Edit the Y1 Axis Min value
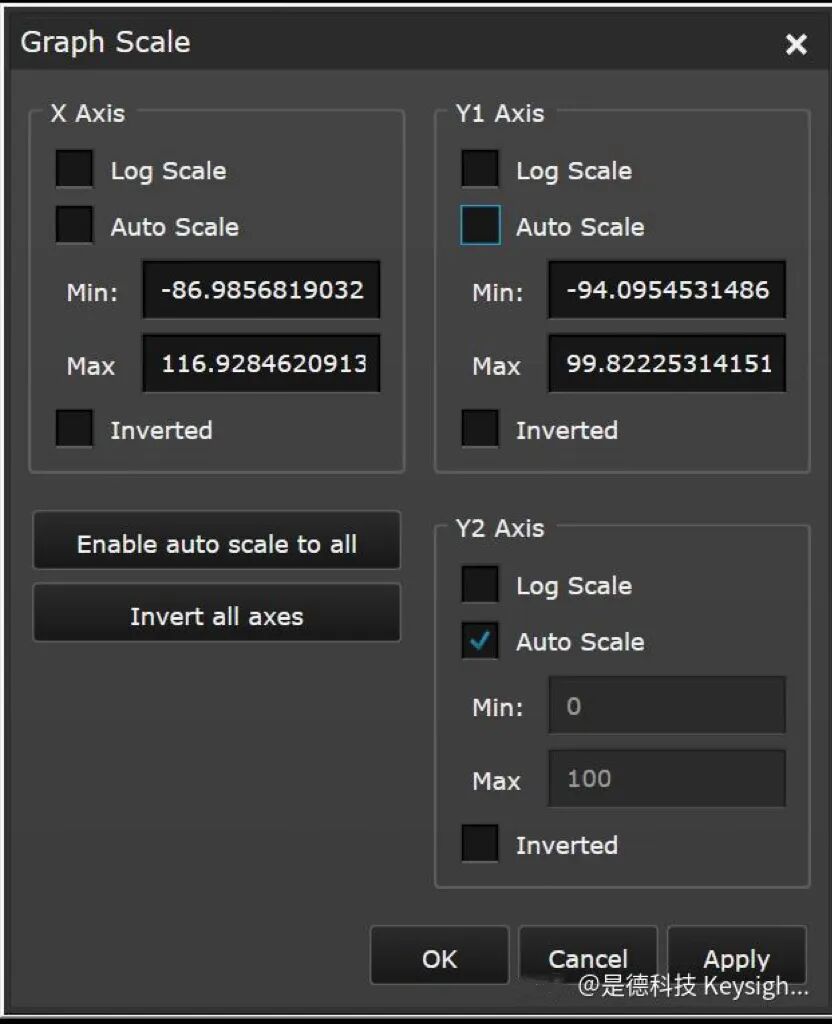Image resolution: width=832 pixels, height=1024 pixels. pos(666,290)
